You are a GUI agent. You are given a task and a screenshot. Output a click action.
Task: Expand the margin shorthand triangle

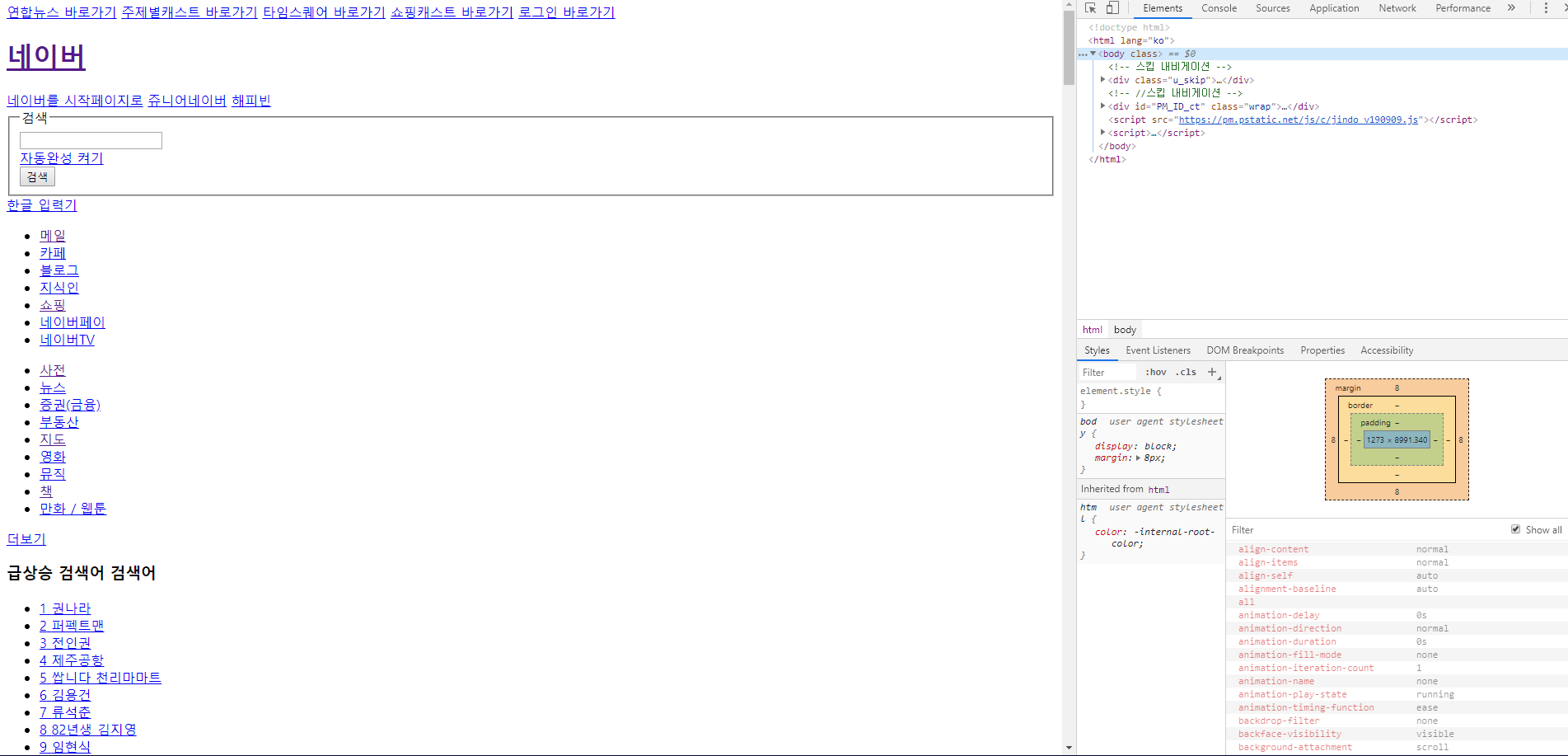pos(1138,458)
